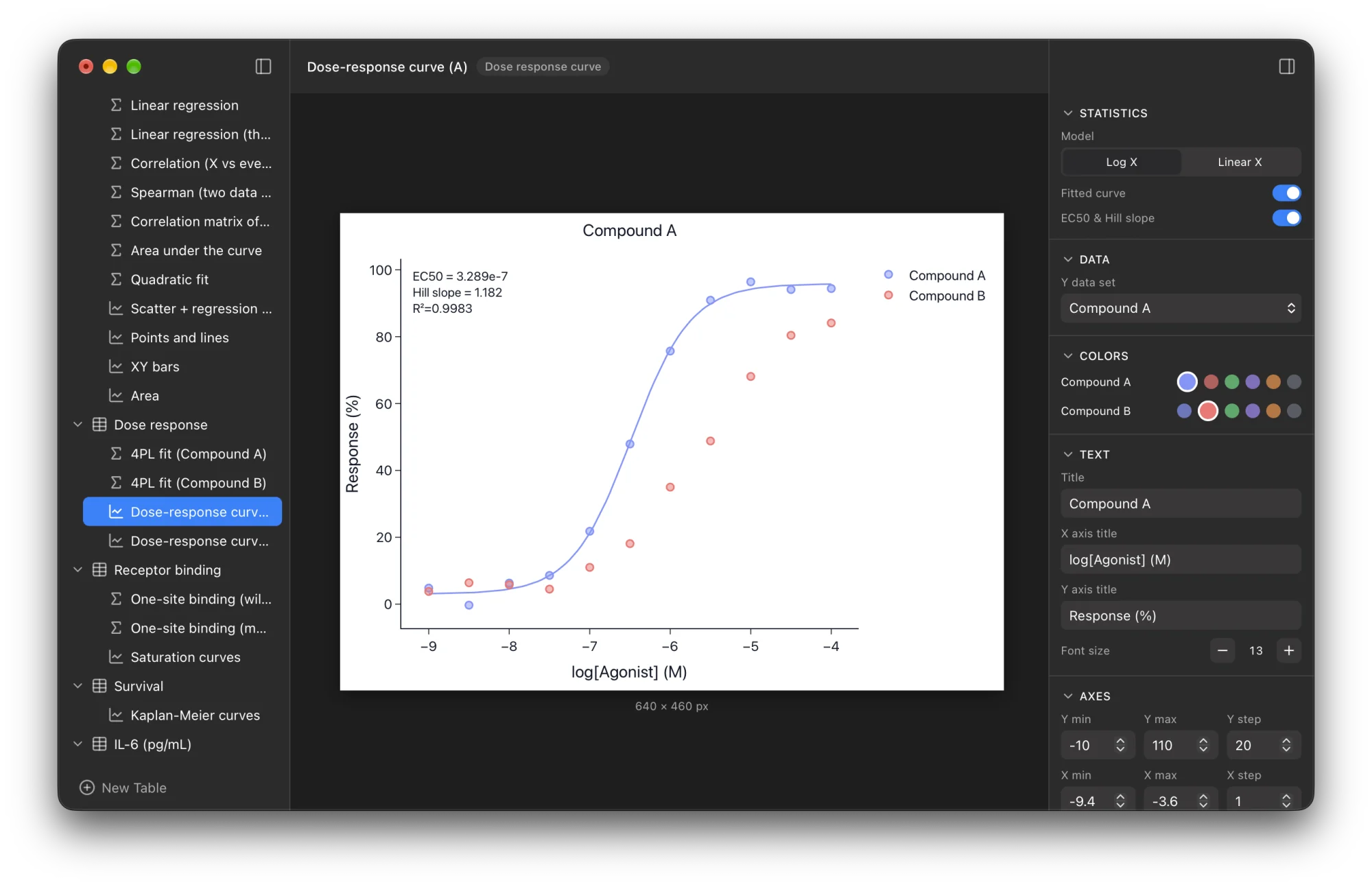Toggle the right inspector panel icon
The image size is (1372, 887).
(x=1287, y=67)
